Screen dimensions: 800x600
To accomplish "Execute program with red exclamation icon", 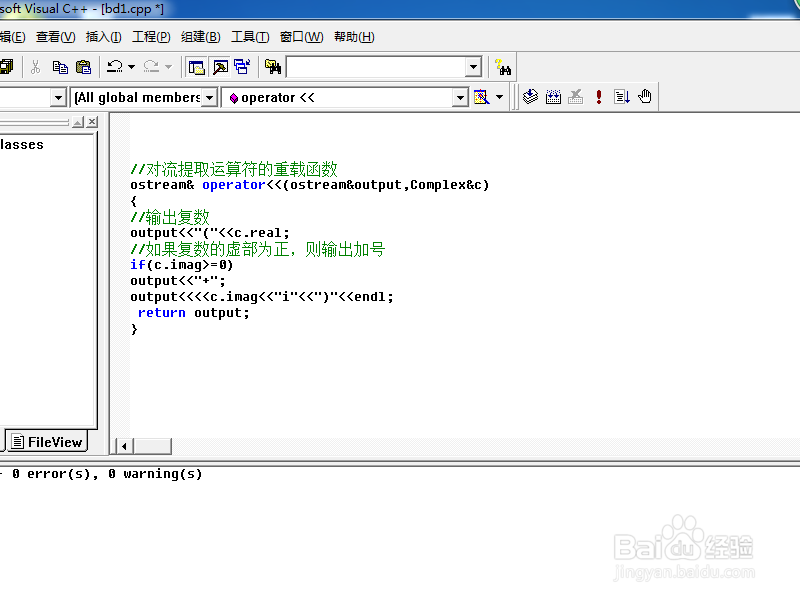I will point(598,96).
